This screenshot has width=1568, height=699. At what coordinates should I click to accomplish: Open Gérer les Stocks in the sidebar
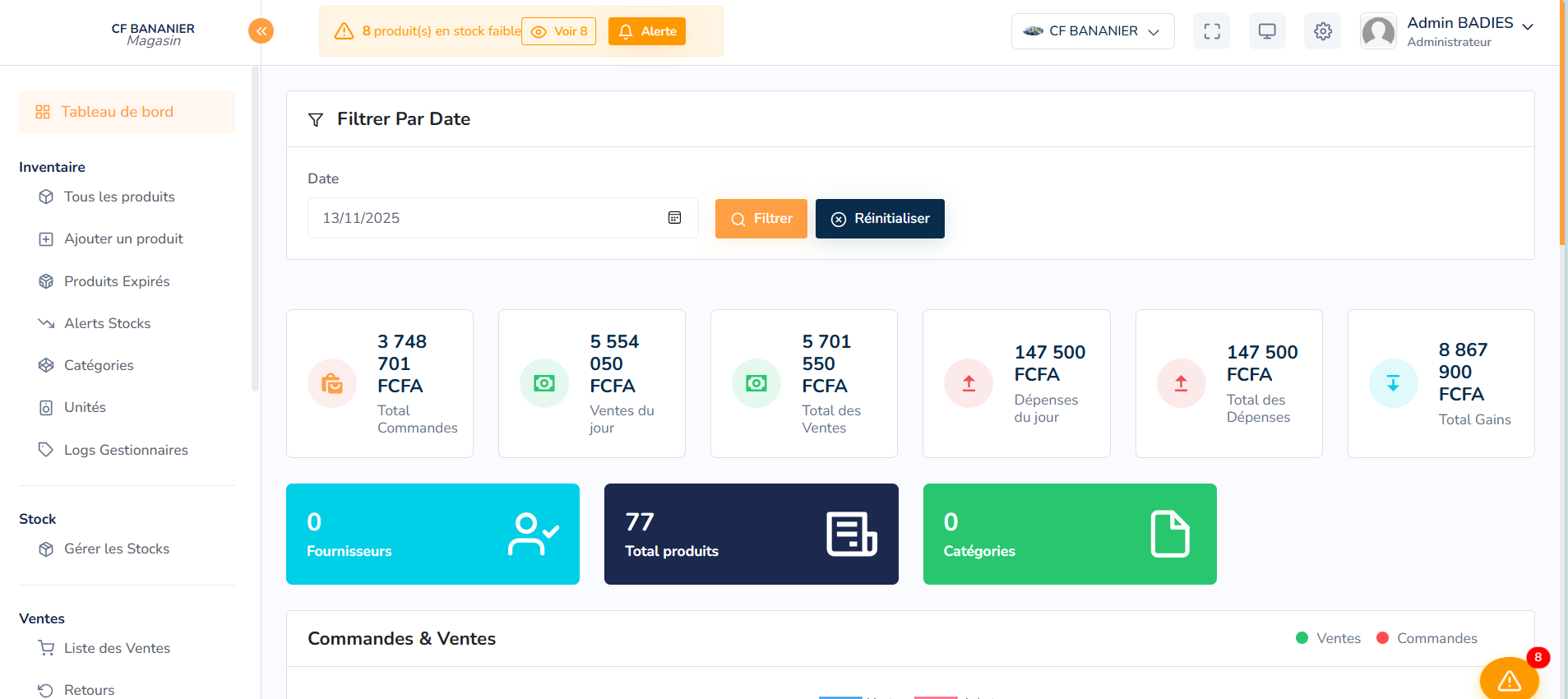(x=117, y=549)
